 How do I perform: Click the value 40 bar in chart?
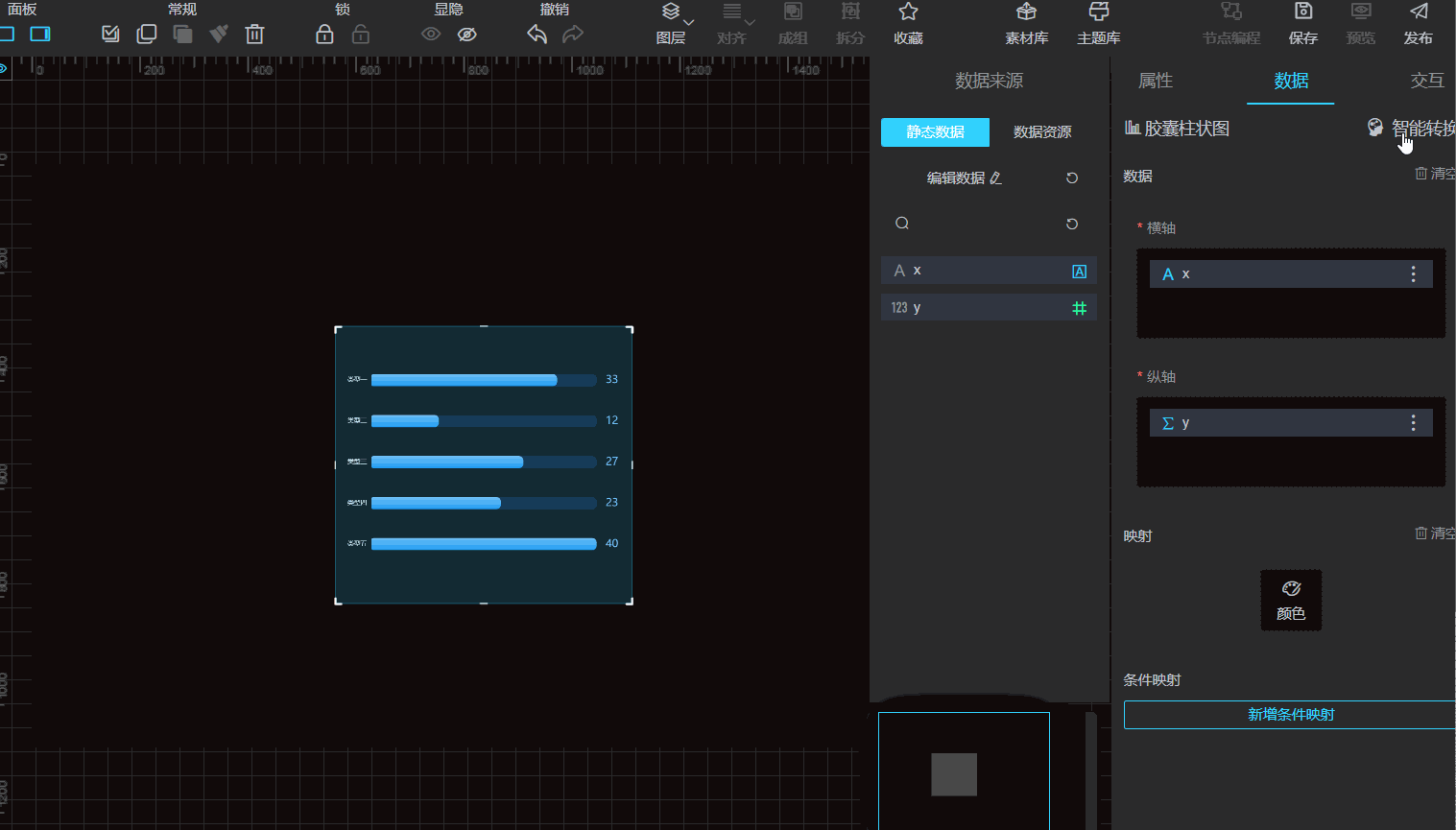point(484,544)
